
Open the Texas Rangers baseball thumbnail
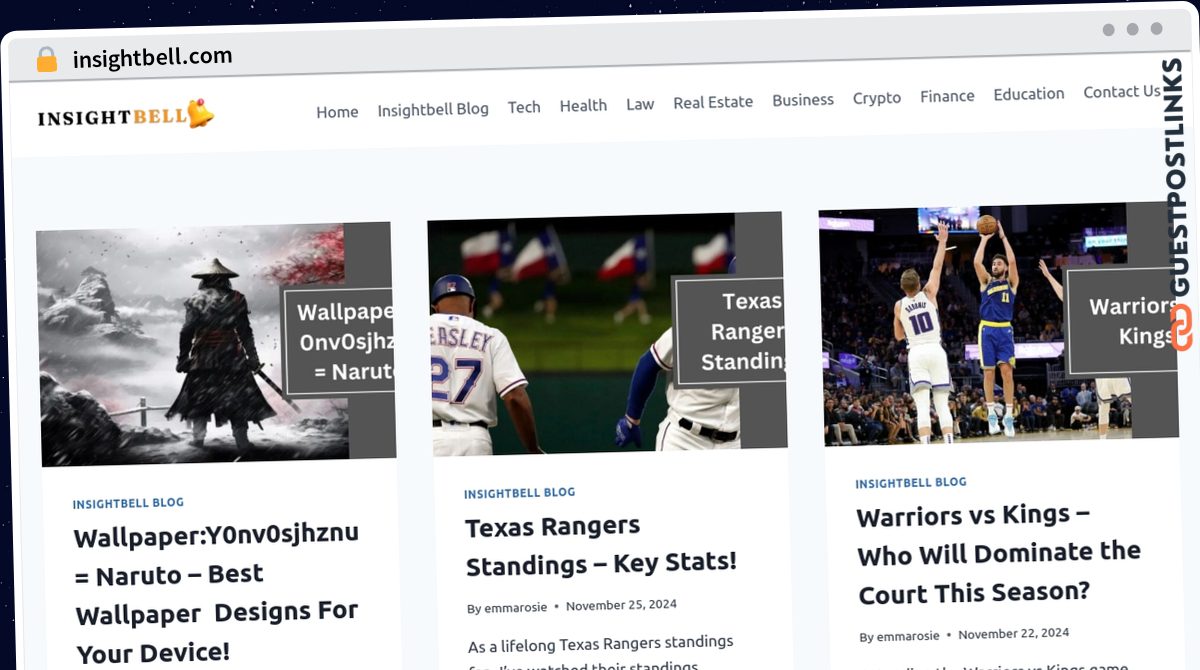[x=606, y=333]
